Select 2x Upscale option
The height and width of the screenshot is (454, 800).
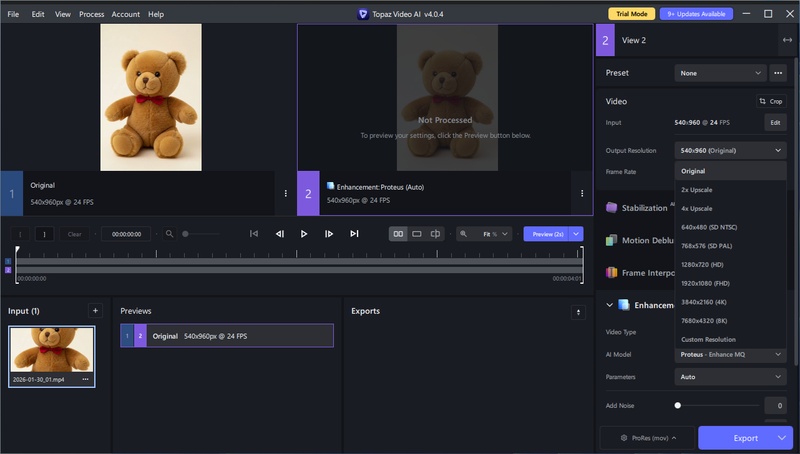tap(731, 190)
